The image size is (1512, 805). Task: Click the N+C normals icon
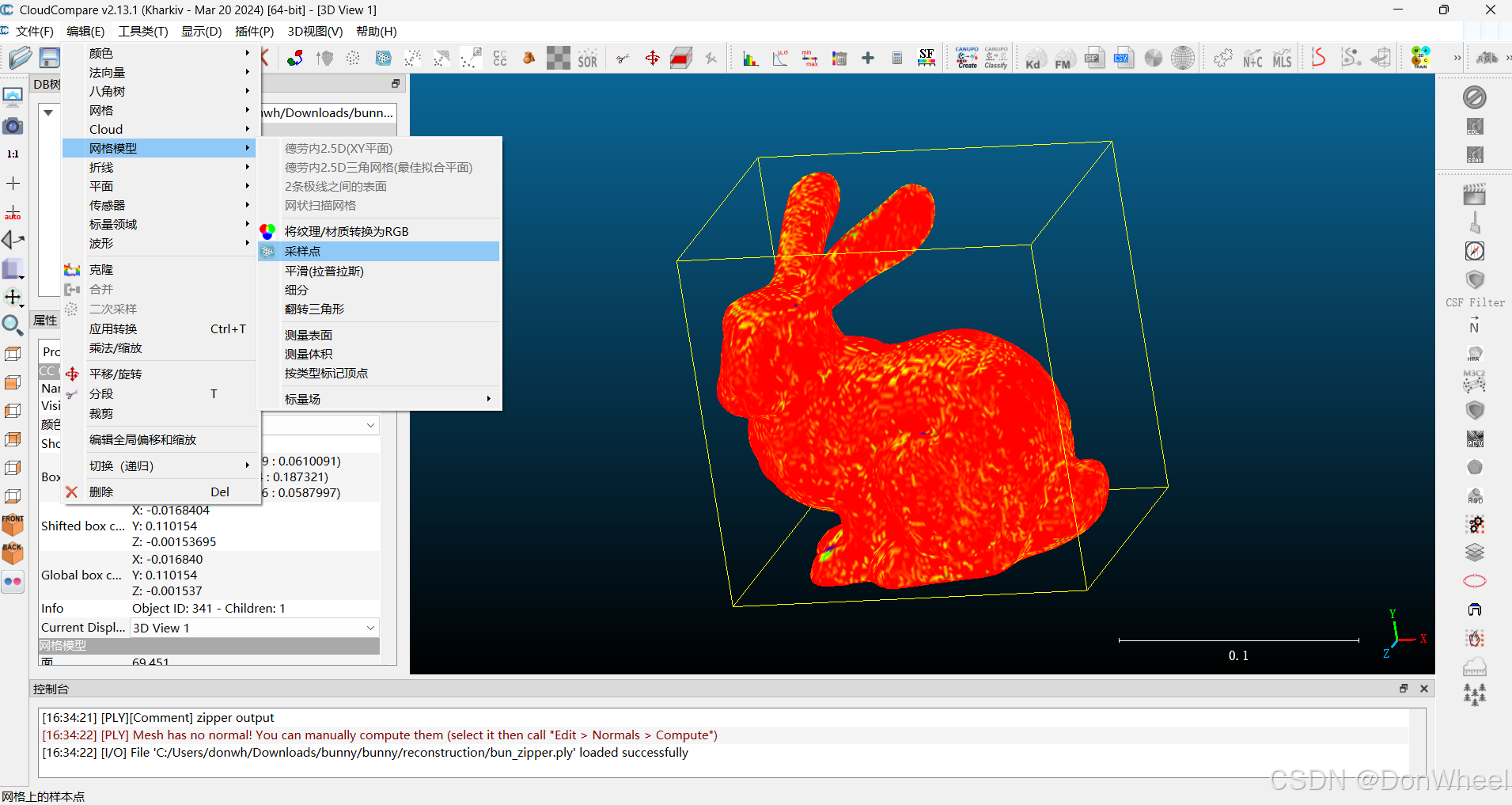tap(1252, 59)
